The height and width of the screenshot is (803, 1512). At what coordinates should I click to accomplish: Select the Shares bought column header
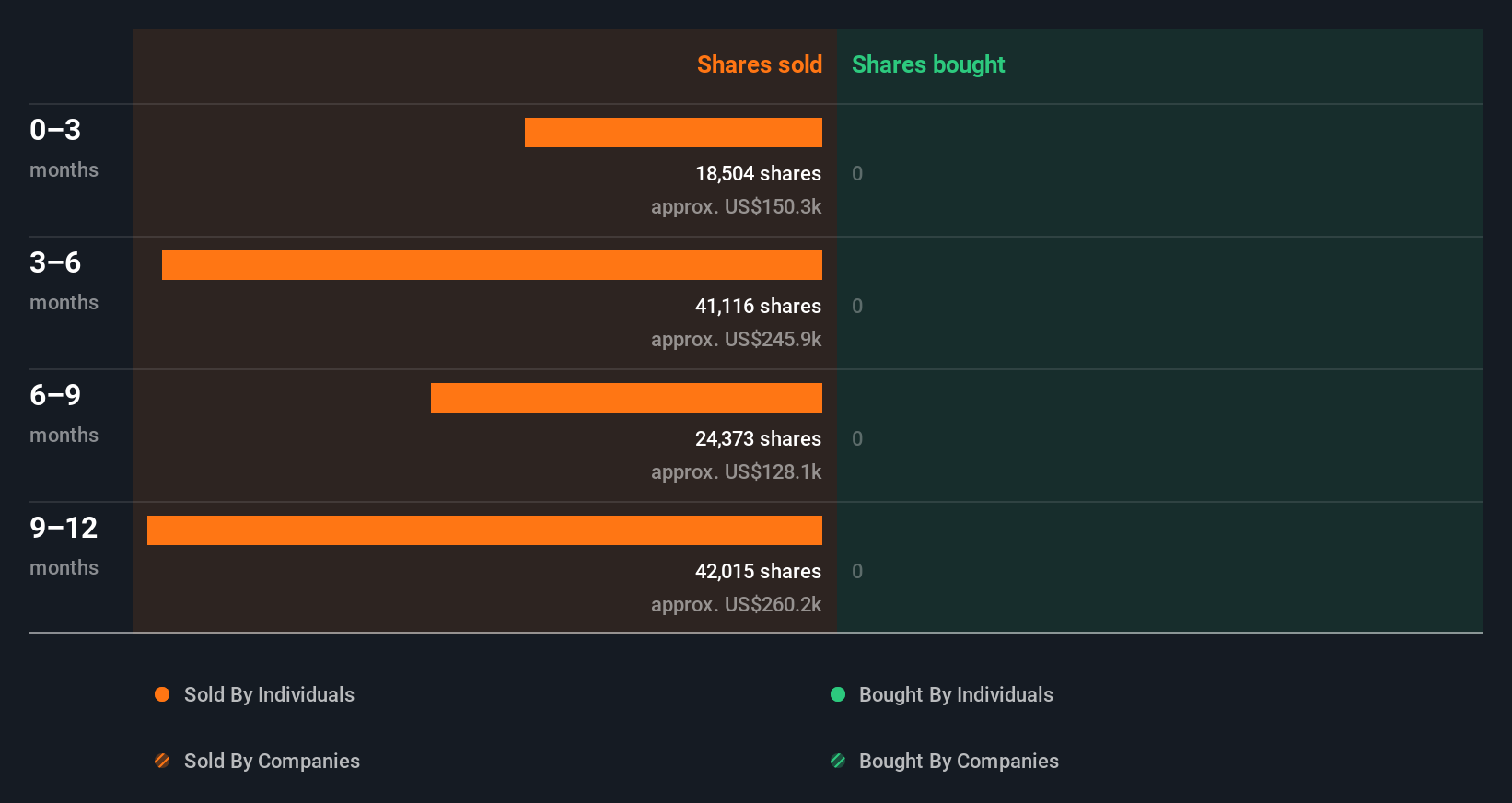tap(927, 64)
